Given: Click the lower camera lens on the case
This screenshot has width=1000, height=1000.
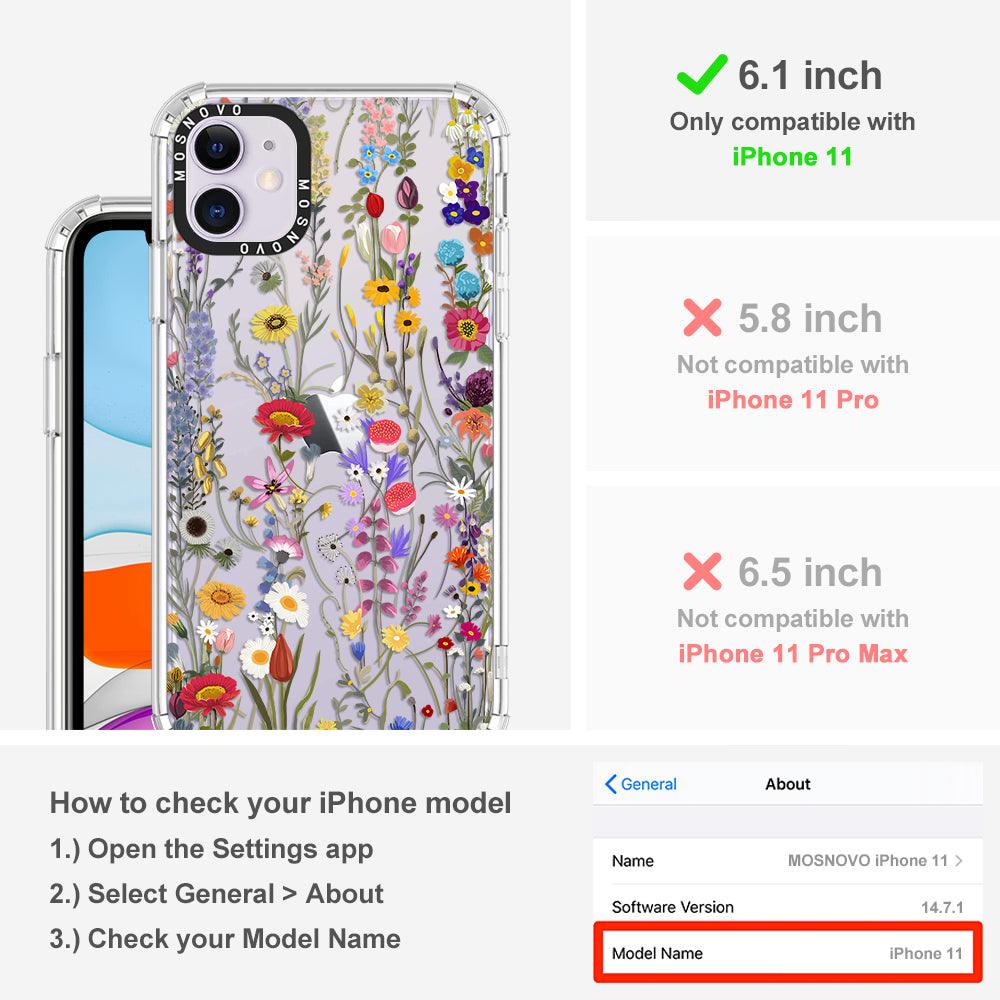Looking at the screenshot, I should [217, 211].
